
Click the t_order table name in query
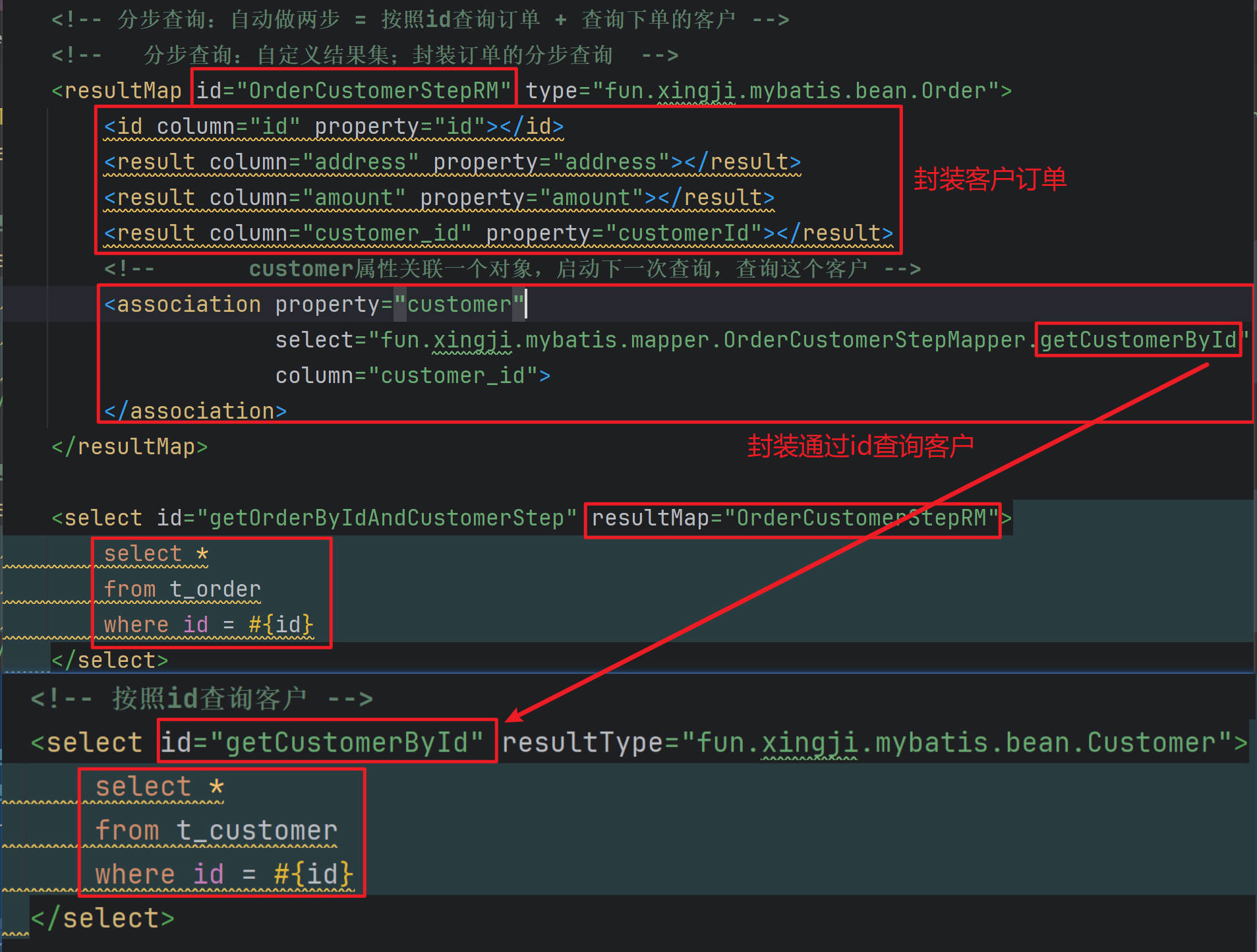[215, 589]
